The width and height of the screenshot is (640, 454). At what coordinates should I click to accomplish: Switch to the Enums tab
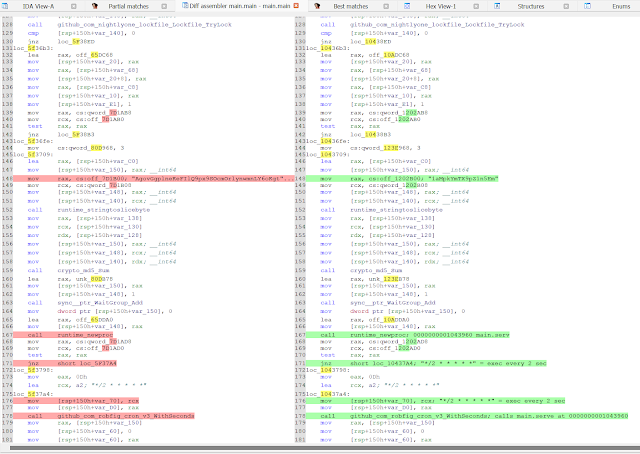(621, 6)
